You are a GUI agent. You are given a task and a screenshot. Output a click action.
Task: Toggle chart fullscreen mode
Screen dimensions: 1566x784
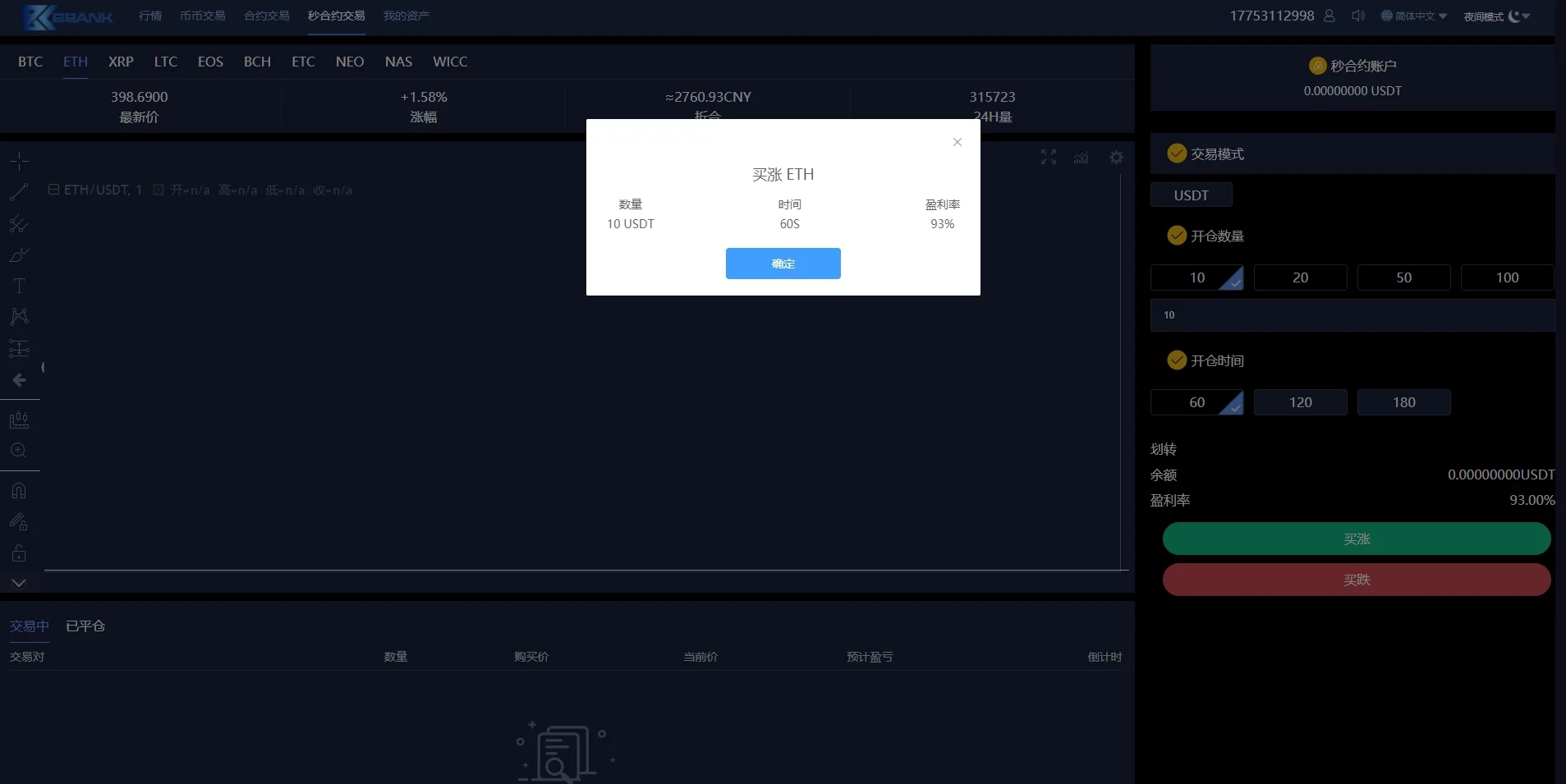click(1049, 157)
